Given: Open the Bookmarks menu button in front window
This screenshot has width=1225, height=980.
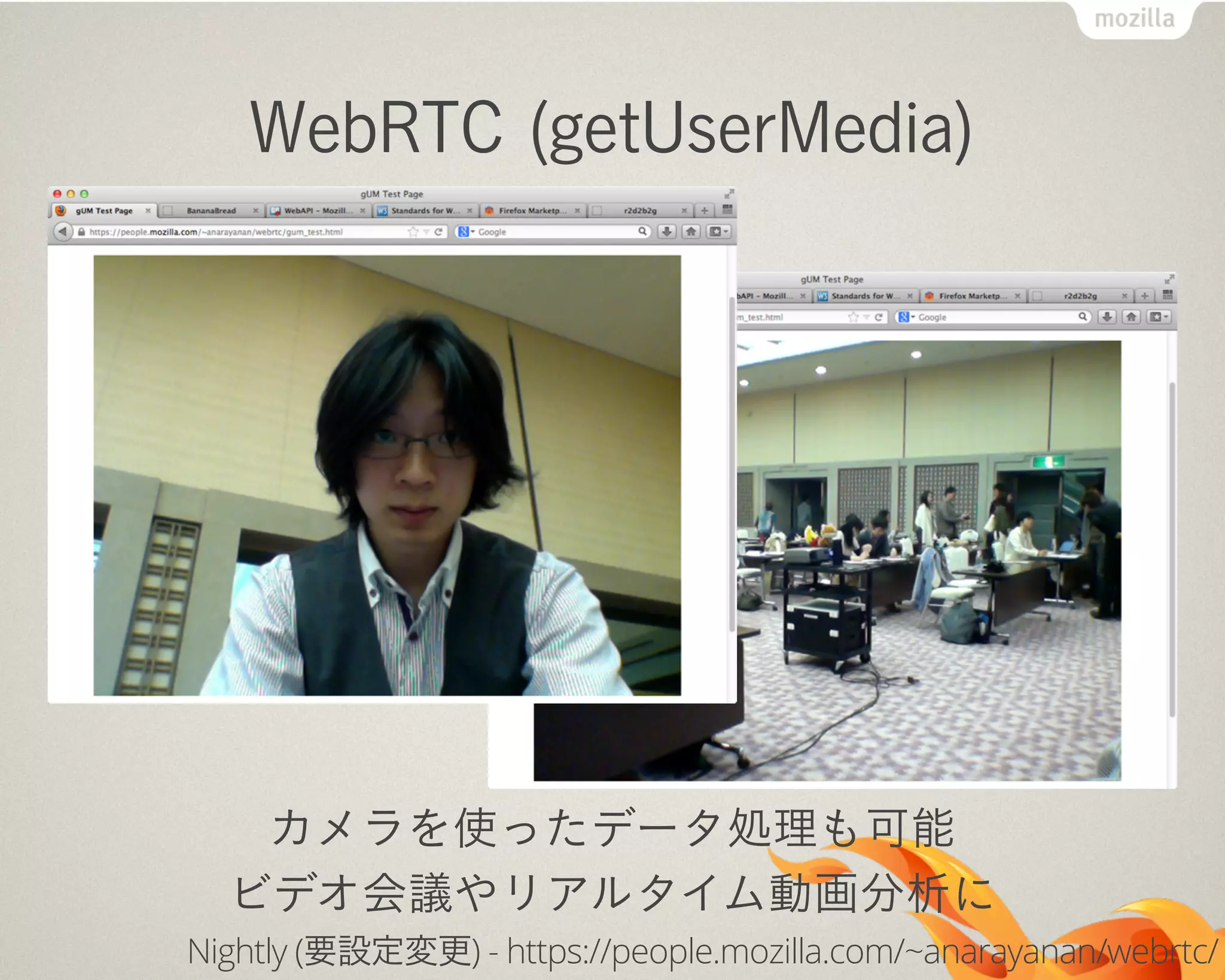Looking at the screenshot, I should (x=718, y=232).
